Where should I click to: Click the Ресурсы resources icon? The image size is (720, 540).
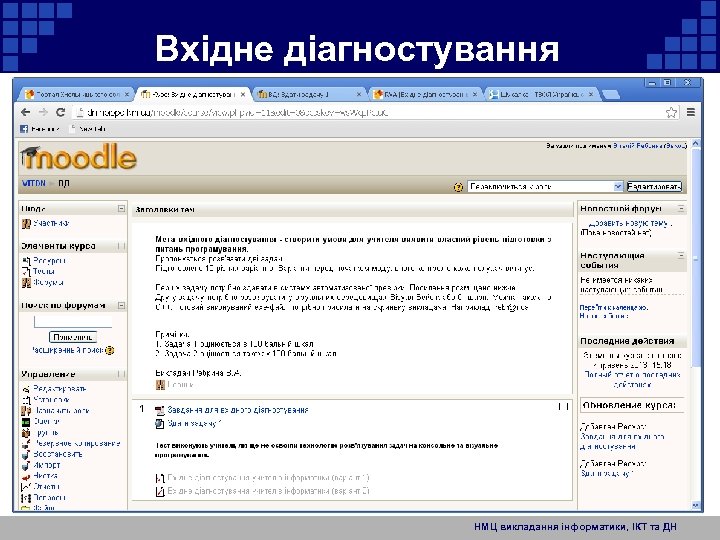pos(26,261)
